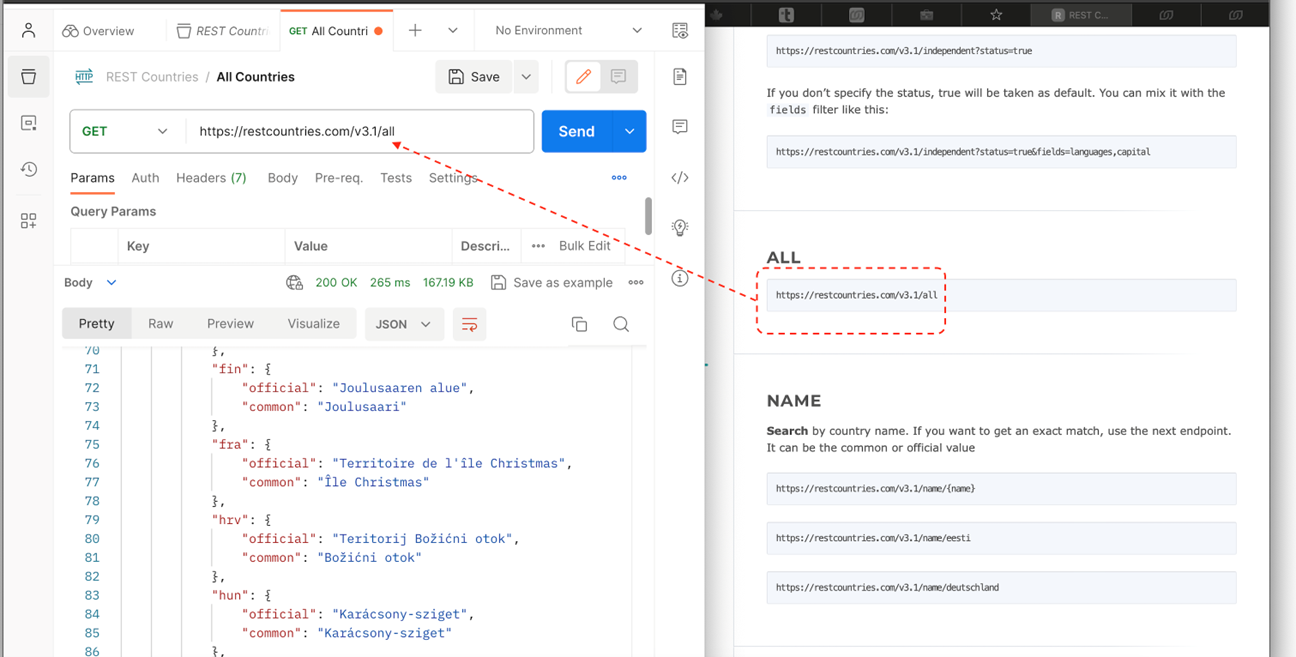Click the copy response icon
Screen dimensions: 1296x657
point(579,324)
